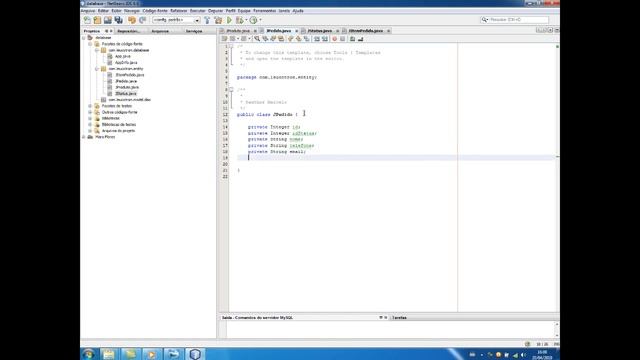Select JStatus.java in project tree
Screen dimensions: 640x360
click(126, 93)
